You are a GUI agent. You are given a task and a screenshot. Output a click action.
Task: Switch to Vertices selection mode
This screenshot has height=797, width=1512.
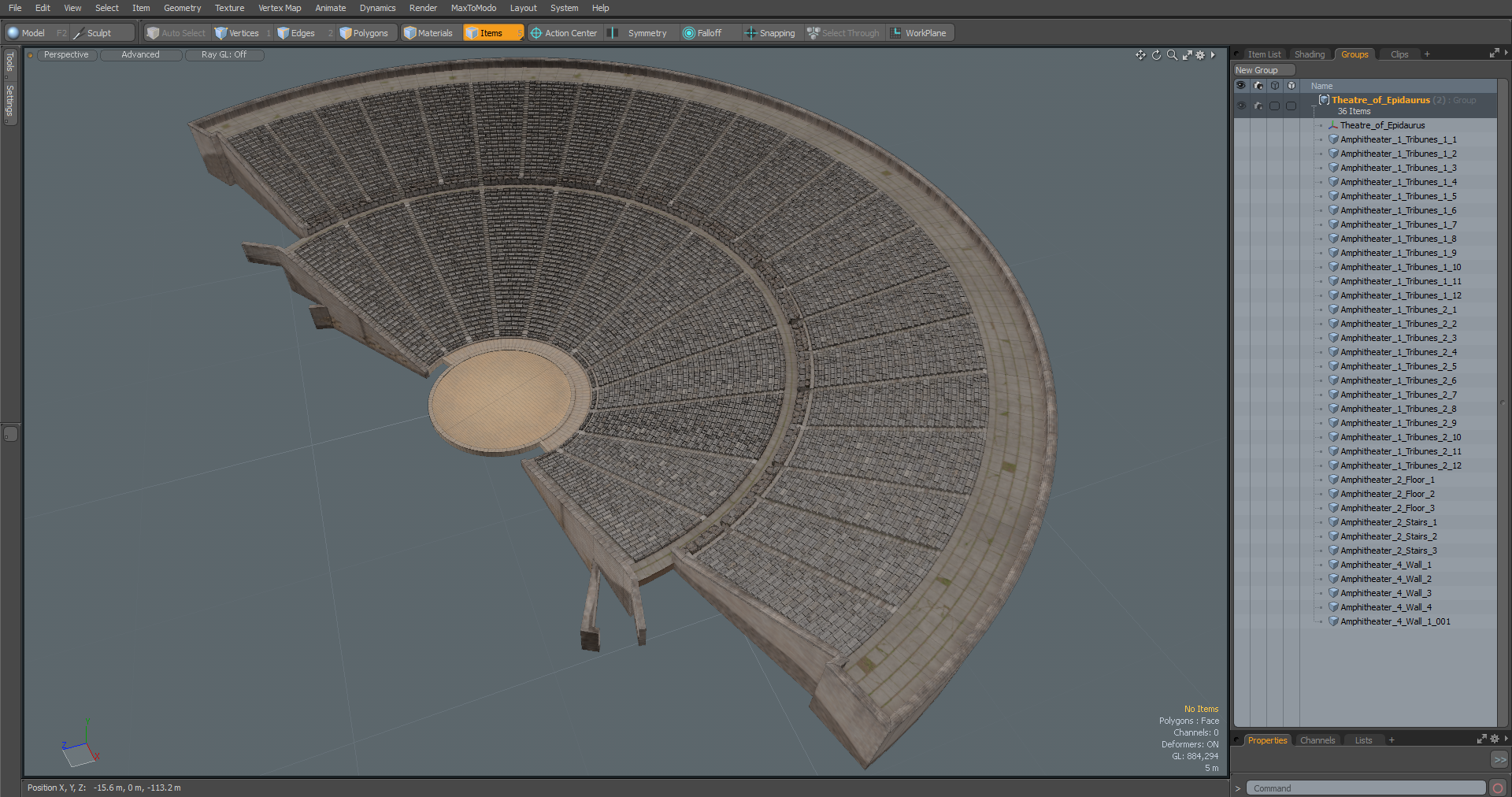pos(237,33)
